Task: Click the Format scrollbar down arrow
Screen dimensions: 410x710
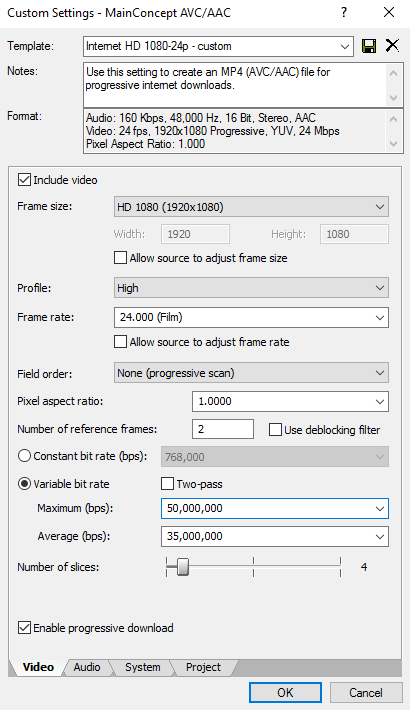Action: click(394, 144)
